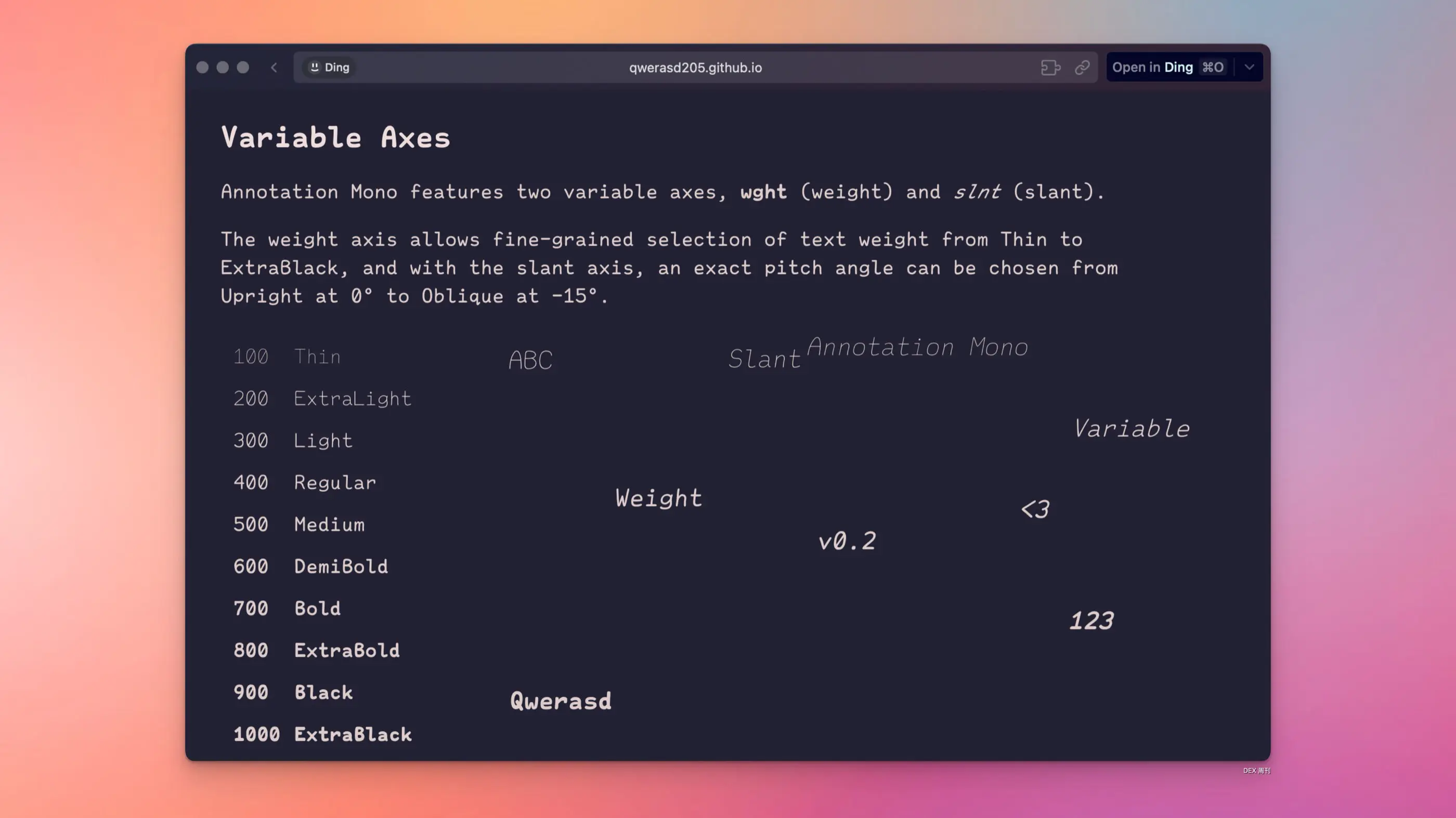Click the Ding smiley profile badge
The width and height of the screenshot is (1456, 818).
329,68
